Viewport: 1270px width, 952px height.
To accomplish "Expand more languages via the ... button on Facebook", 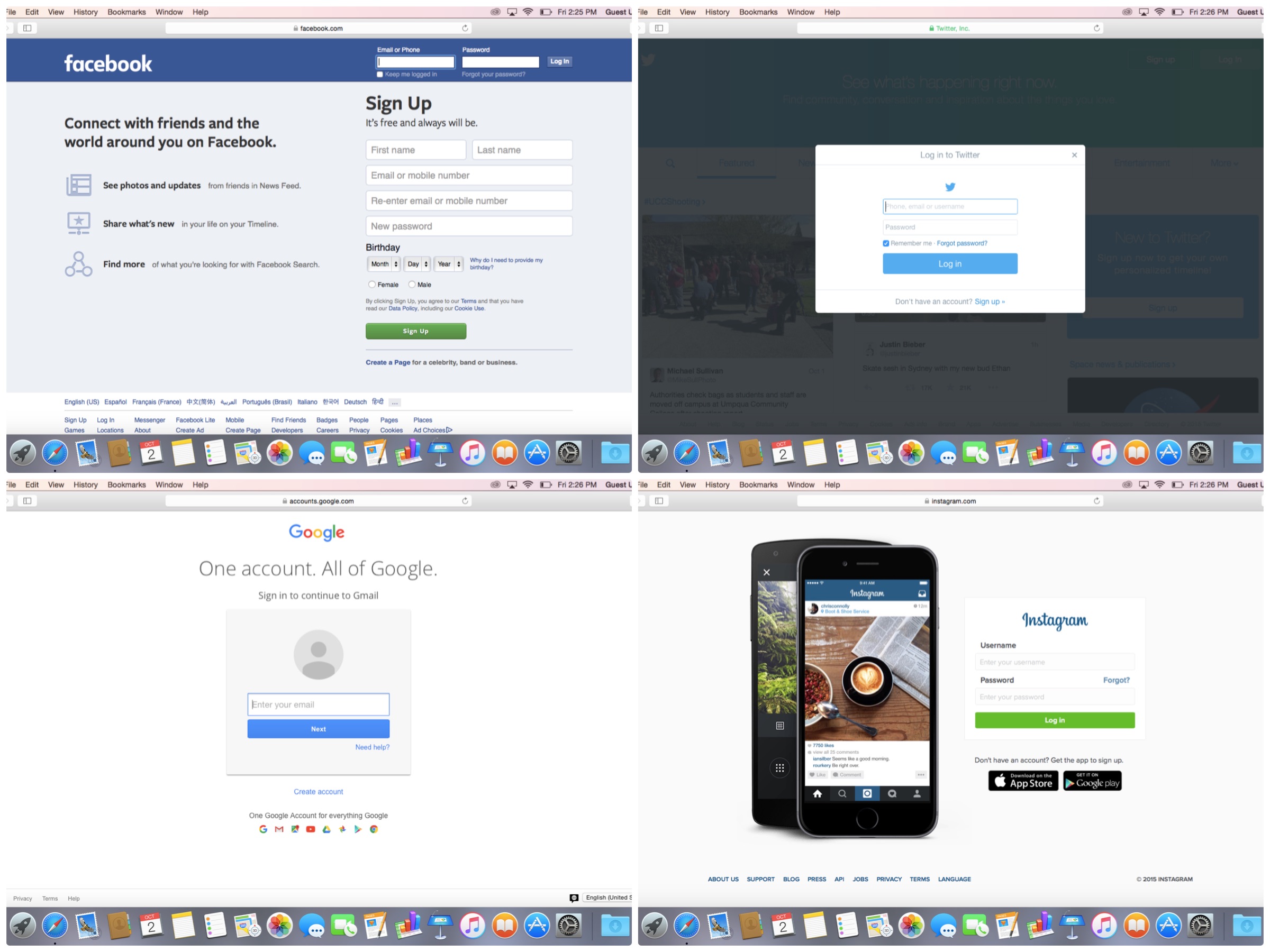I will click(395, 403).
